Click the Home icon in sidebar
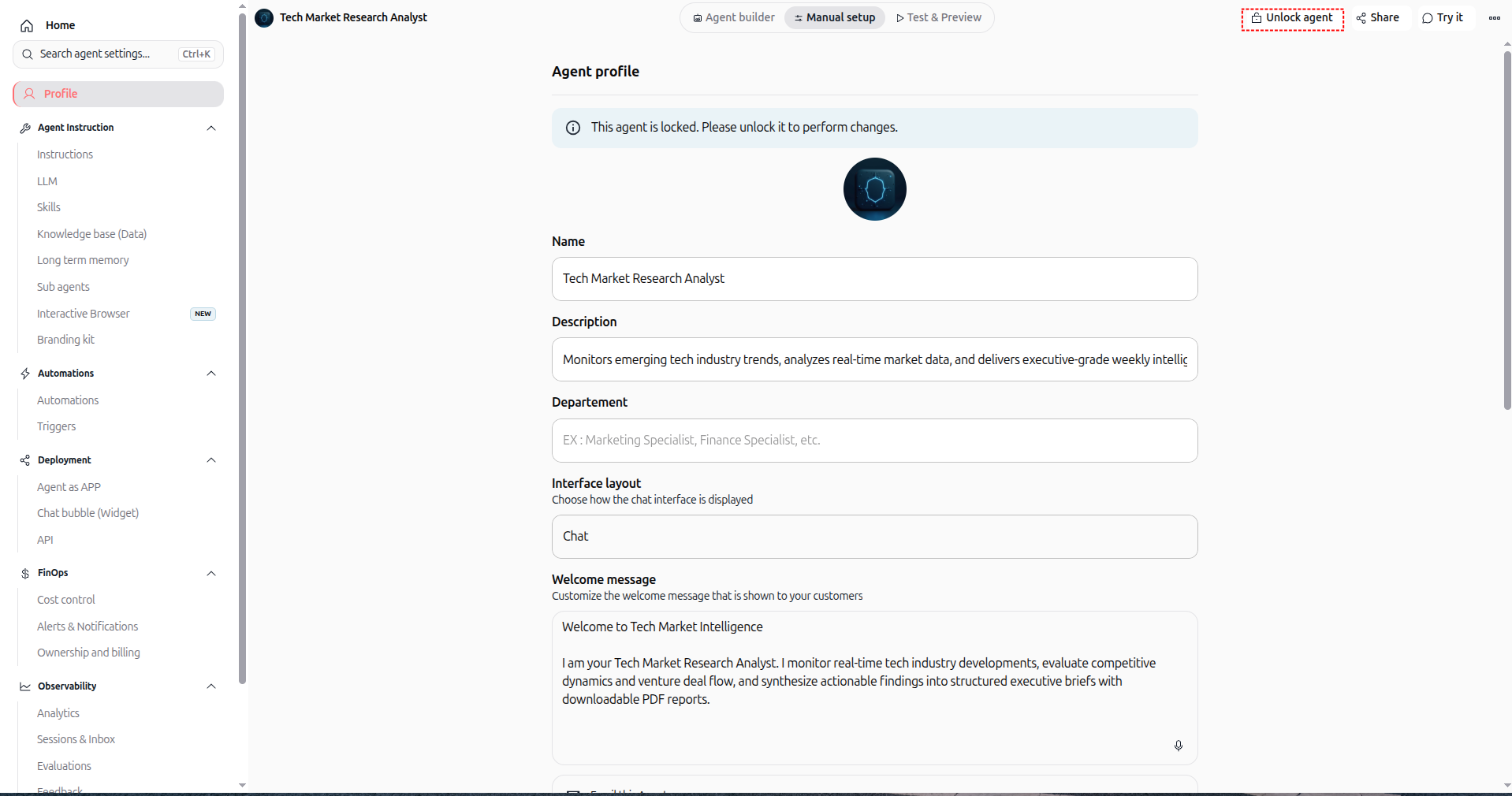The image size is (1512, 796). [27, 26]
